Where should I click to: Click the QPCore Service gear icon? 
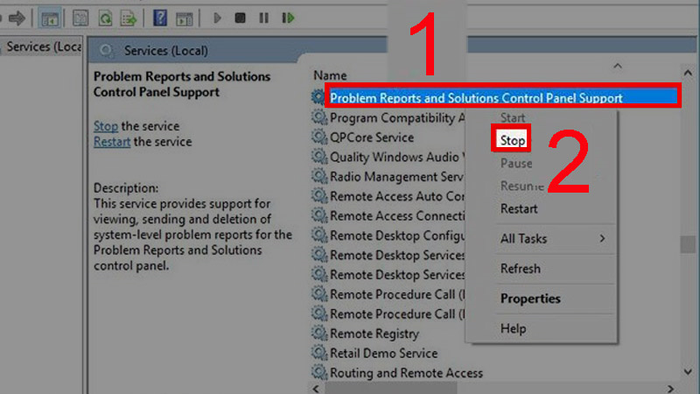tap(319, 137)
